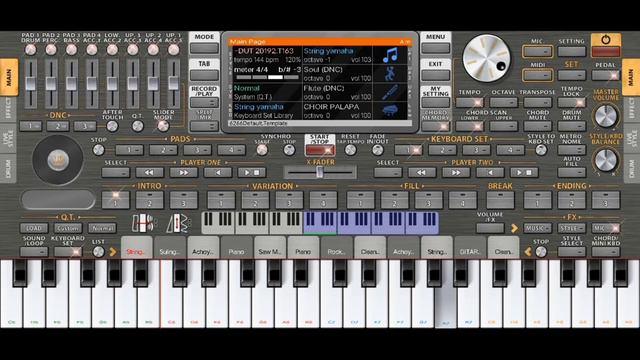
Task: Select the Suling sound tab
Action: click(170, 248)
